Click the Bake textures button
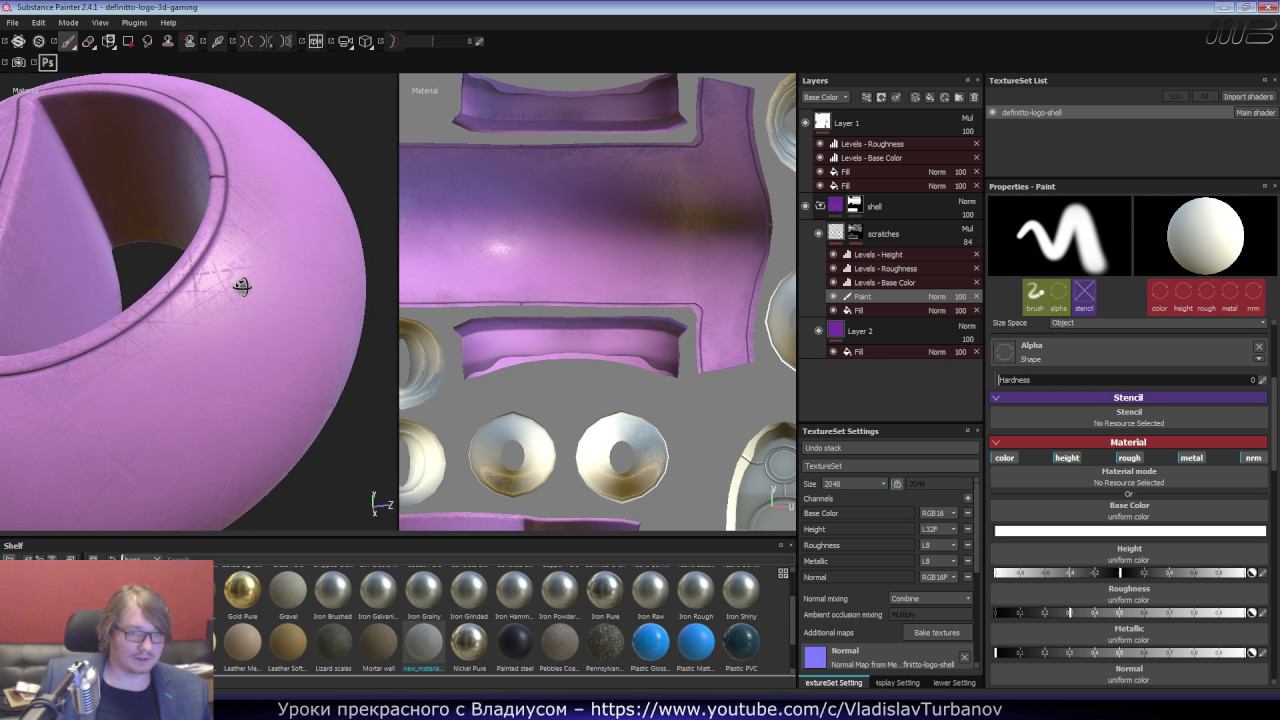This screenshot has width=1280, height=720. [x=937, y=632]
